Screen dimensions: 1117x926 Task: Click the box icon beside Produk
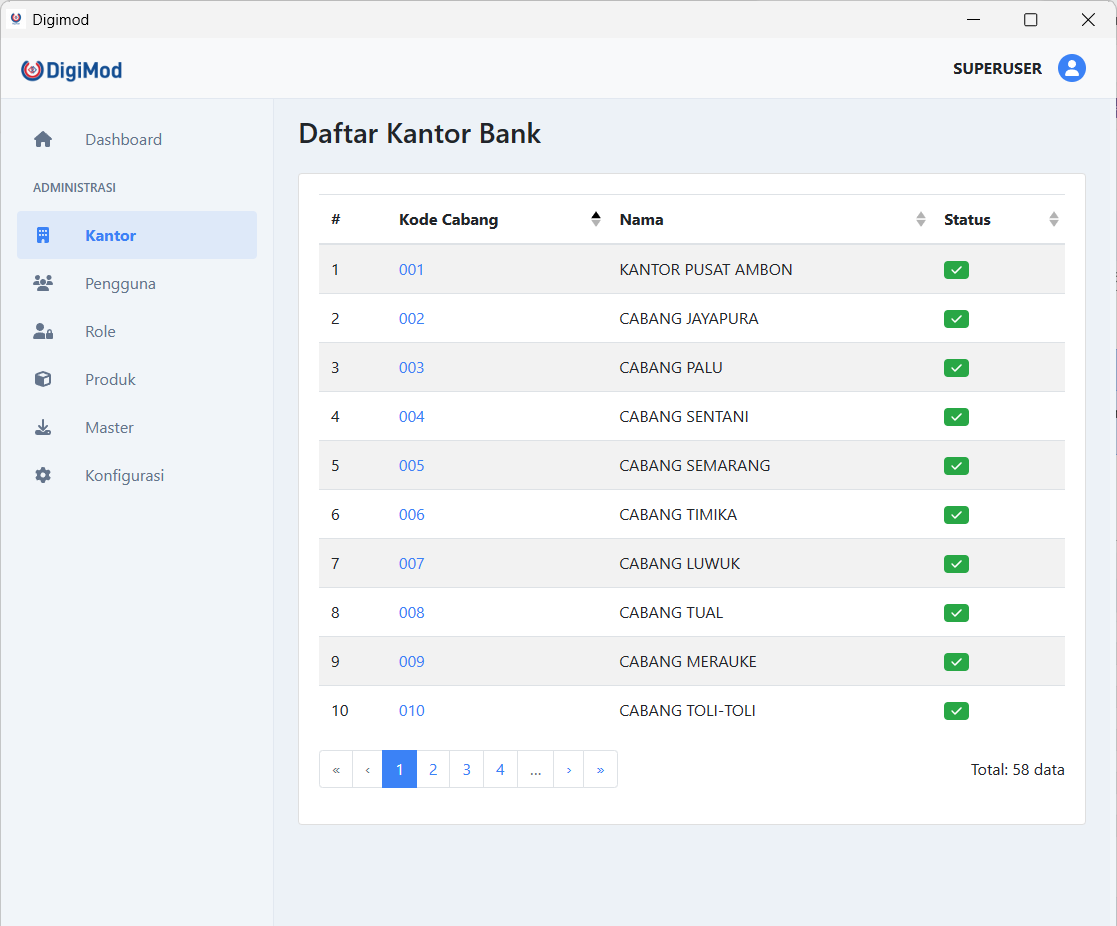43,380
